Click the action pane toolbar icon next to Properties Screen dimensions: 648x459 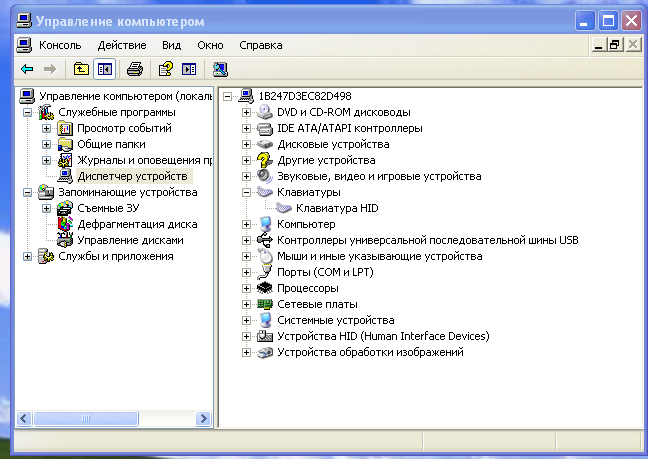coord(189,69)
